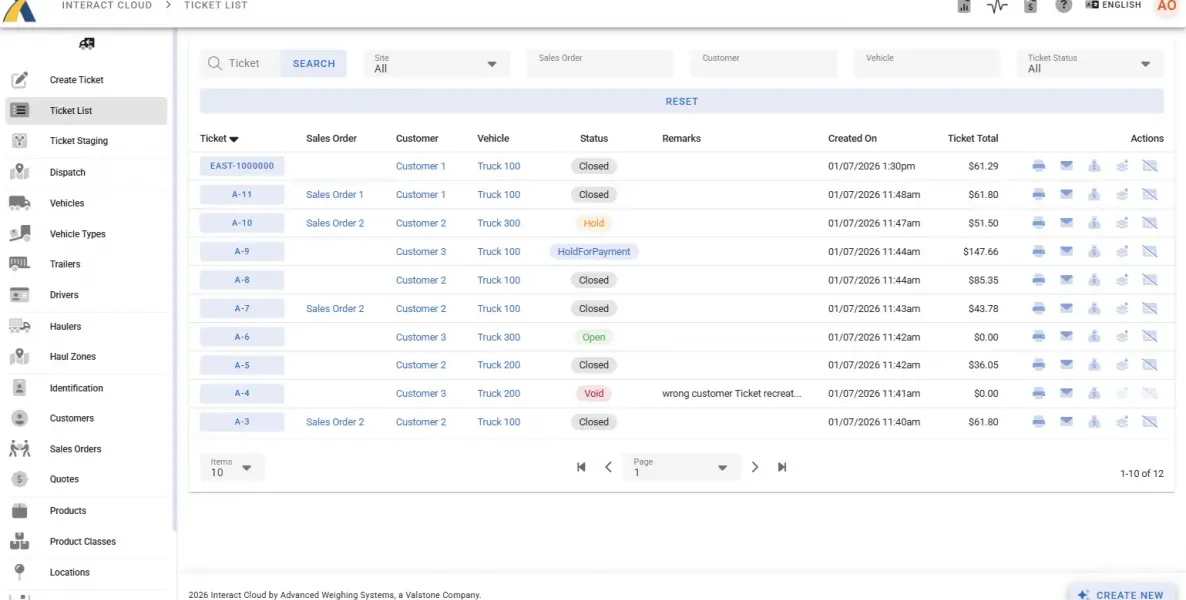Go to the next page of tickets
Screen dimensions: 1186x600
click(755, 467)
